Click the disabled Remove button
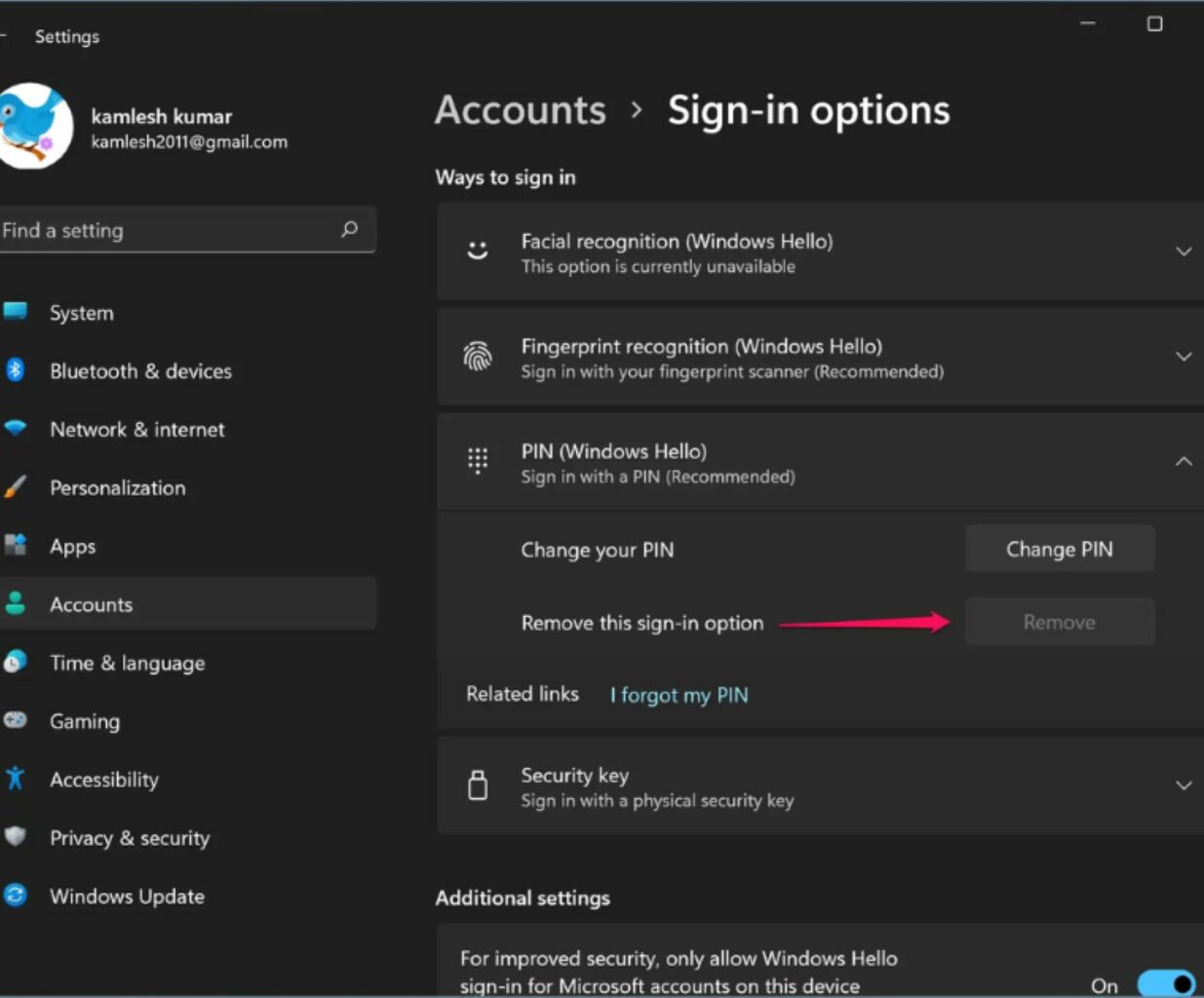The image size is (1204, 998). point(1060,622)
